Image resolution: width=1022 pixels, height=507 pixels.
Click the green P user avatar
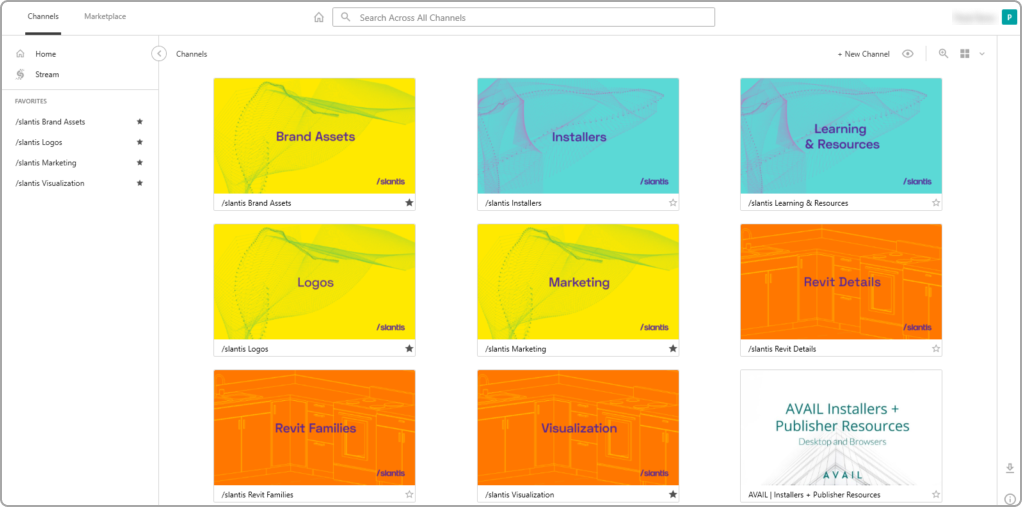point(1007,18)
